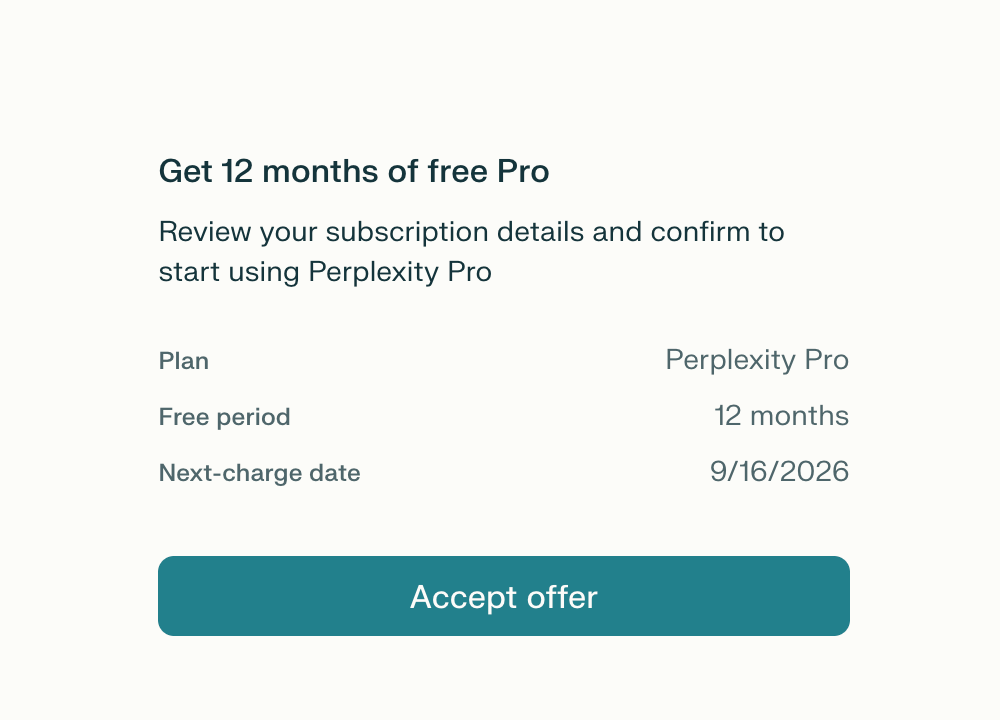Click the "start using Perplexity Pro" text line
Screen dimensions: 1000x720
pyautogui.click(x=325, y=272)
